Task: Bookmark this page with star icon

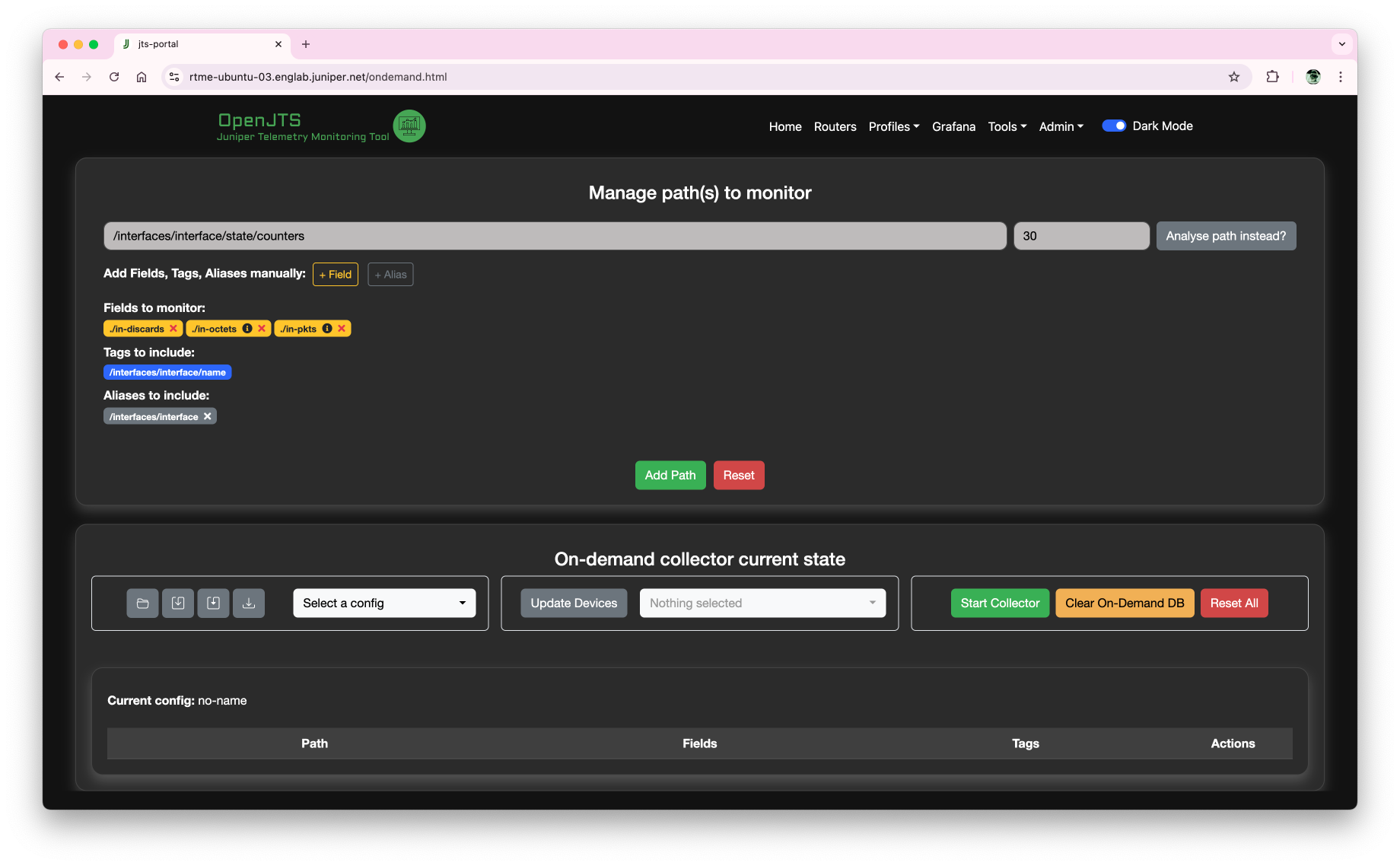Action: pyautogui.click(x=1233, y=77)
